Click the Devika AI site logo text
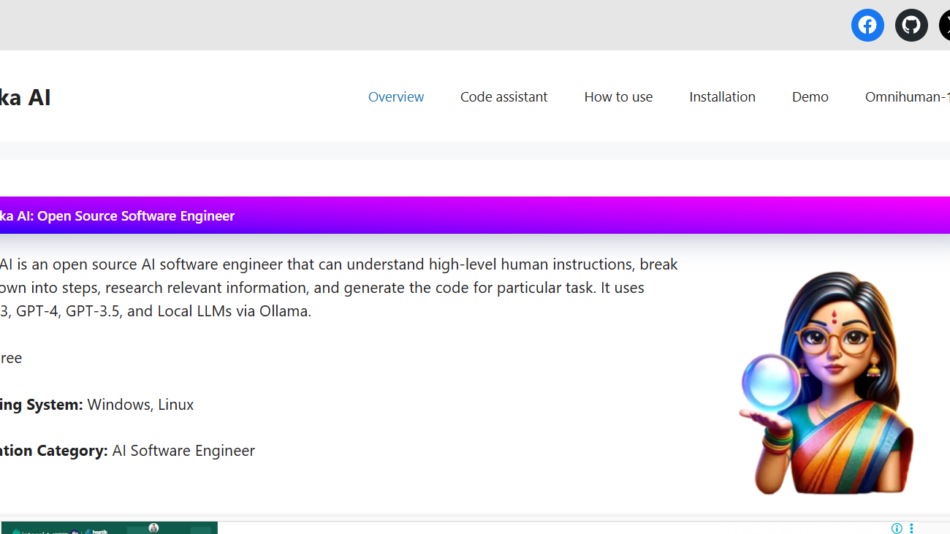The height and width of the screenshot is (534, 950). [25, 97]
